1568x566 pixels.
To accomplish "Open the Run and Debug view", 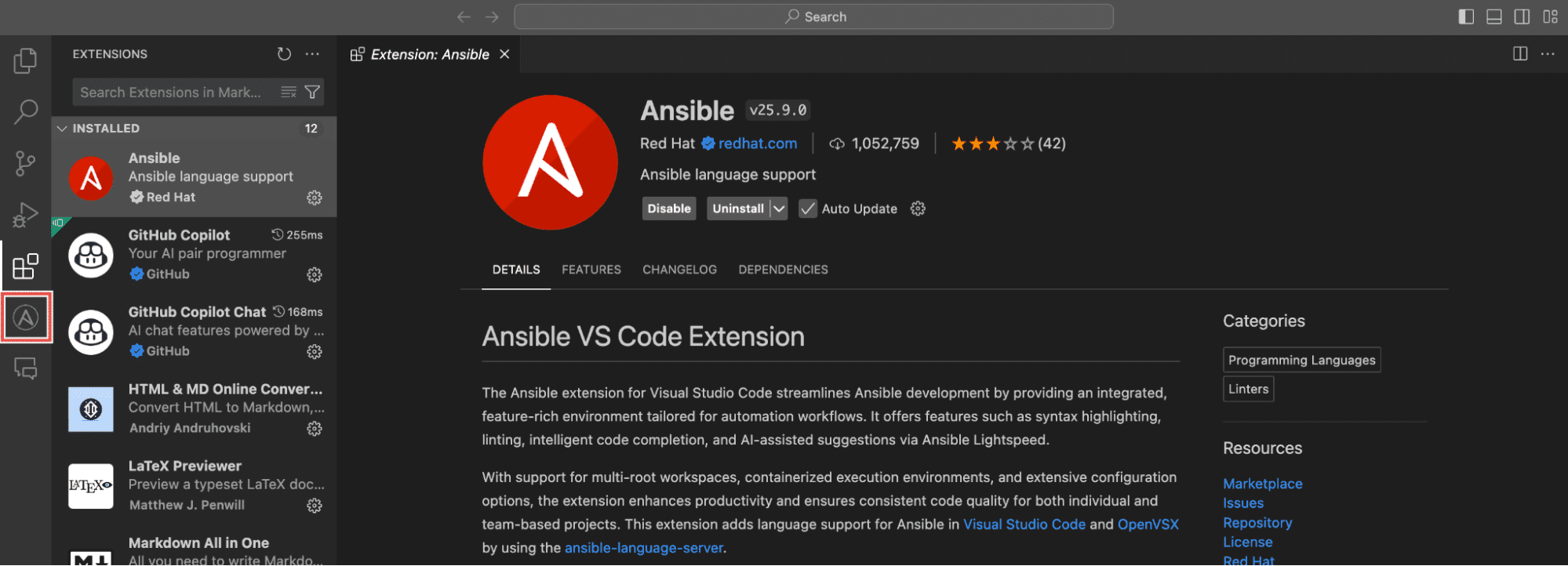I will [25, 214].
